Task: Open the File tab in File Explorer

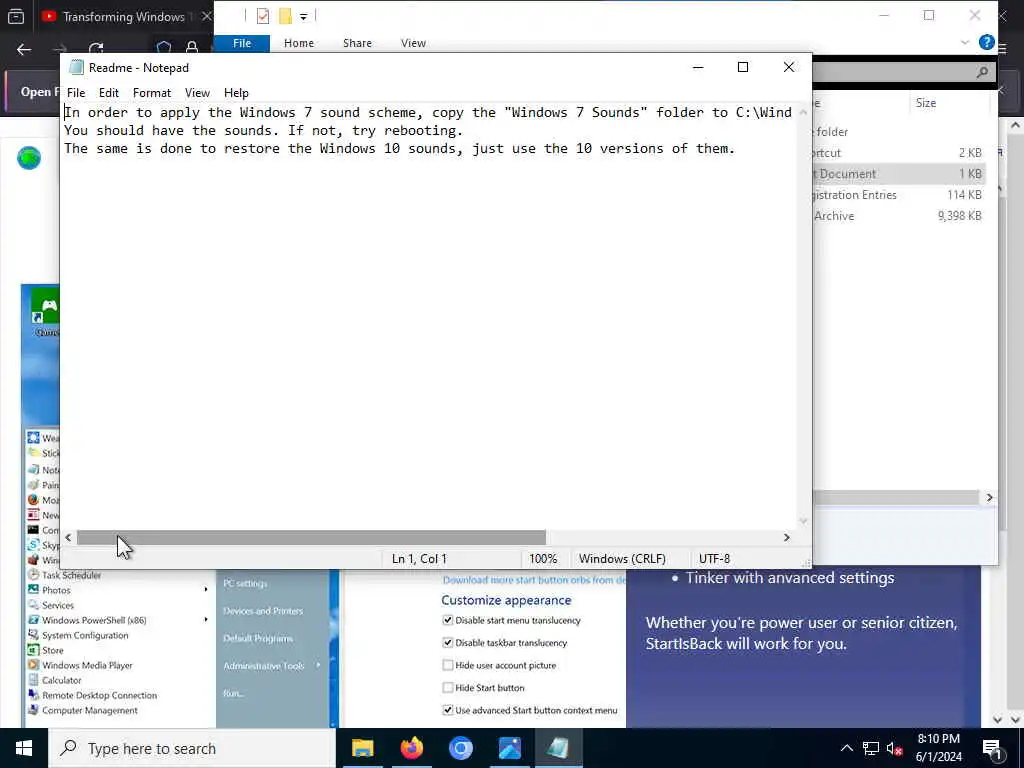Action: pos(242,43)
